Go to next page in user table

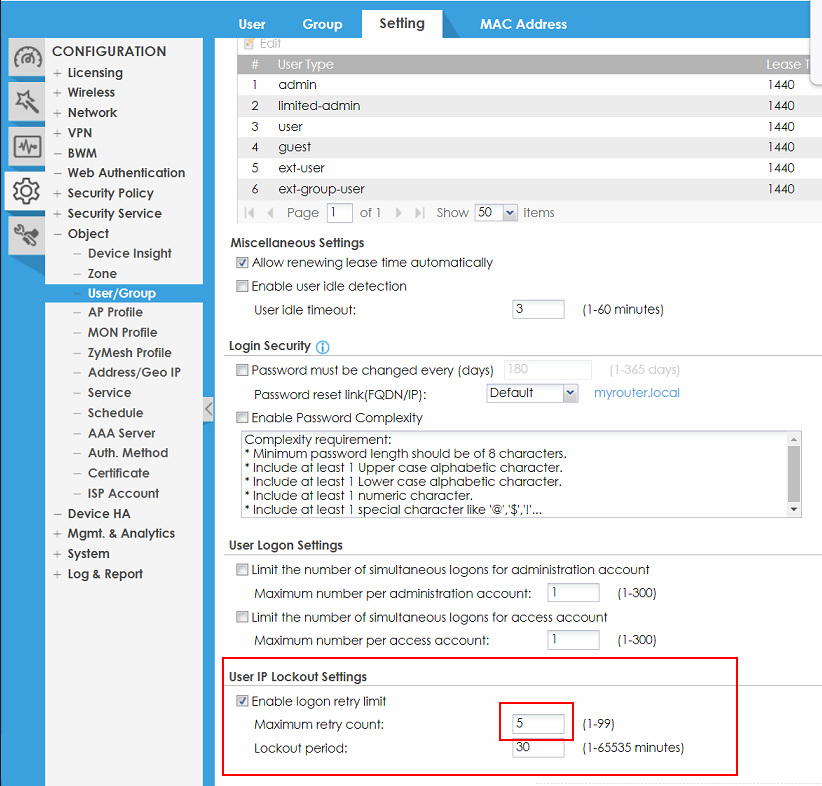pos(399,213)
